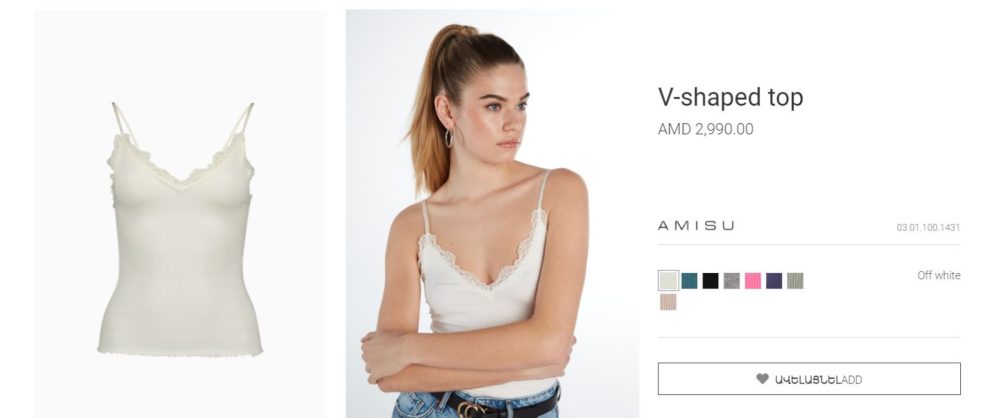The width and height of the screenshot is (1000, 418).
Task: Select the pink color swatch
Action: [x=753, y=281]
